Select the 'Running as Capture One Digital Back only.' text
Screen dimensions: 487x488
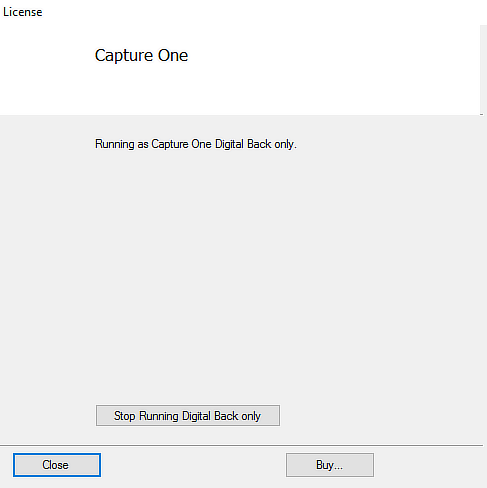[196, 144]
